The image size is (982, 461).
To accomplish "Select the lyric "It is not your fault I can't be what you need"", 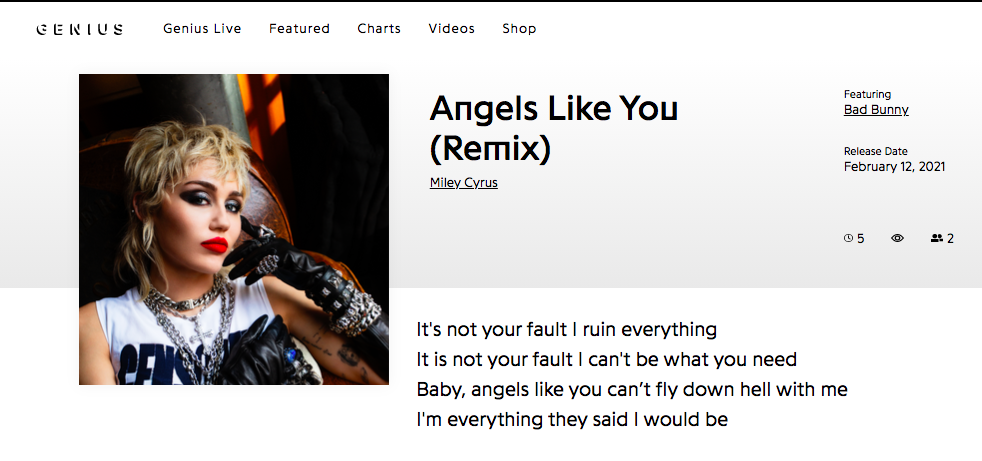I will 607,360.
